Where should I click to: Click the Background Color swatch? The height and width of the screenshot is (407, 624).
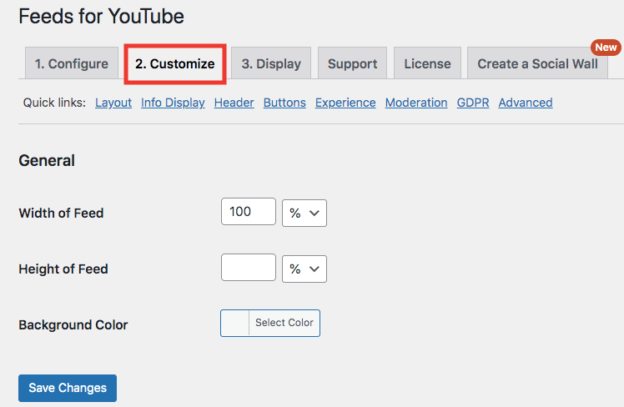pos(235,323)
